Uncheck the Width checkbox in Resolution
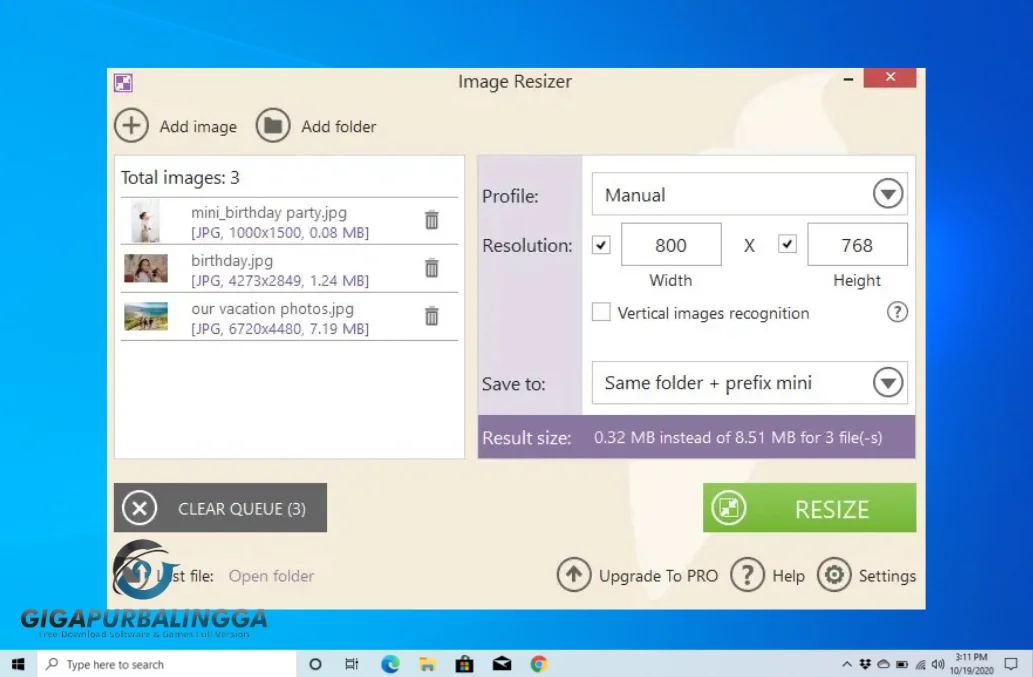Image resolution: width=1033 pixels, height=677 pixels. [600, 243]
